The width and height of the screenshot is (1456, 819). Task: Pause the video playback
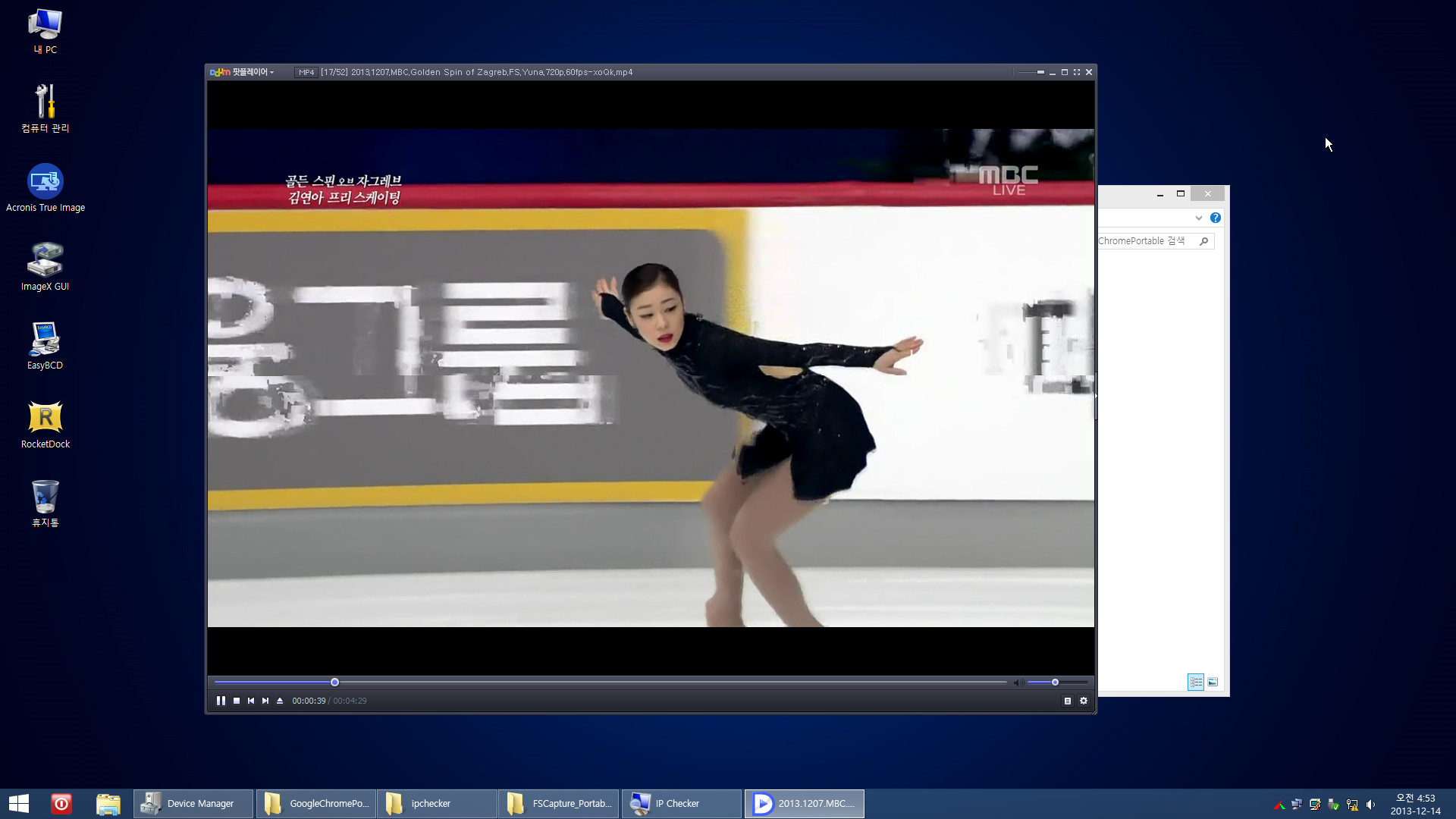[221, 701]
